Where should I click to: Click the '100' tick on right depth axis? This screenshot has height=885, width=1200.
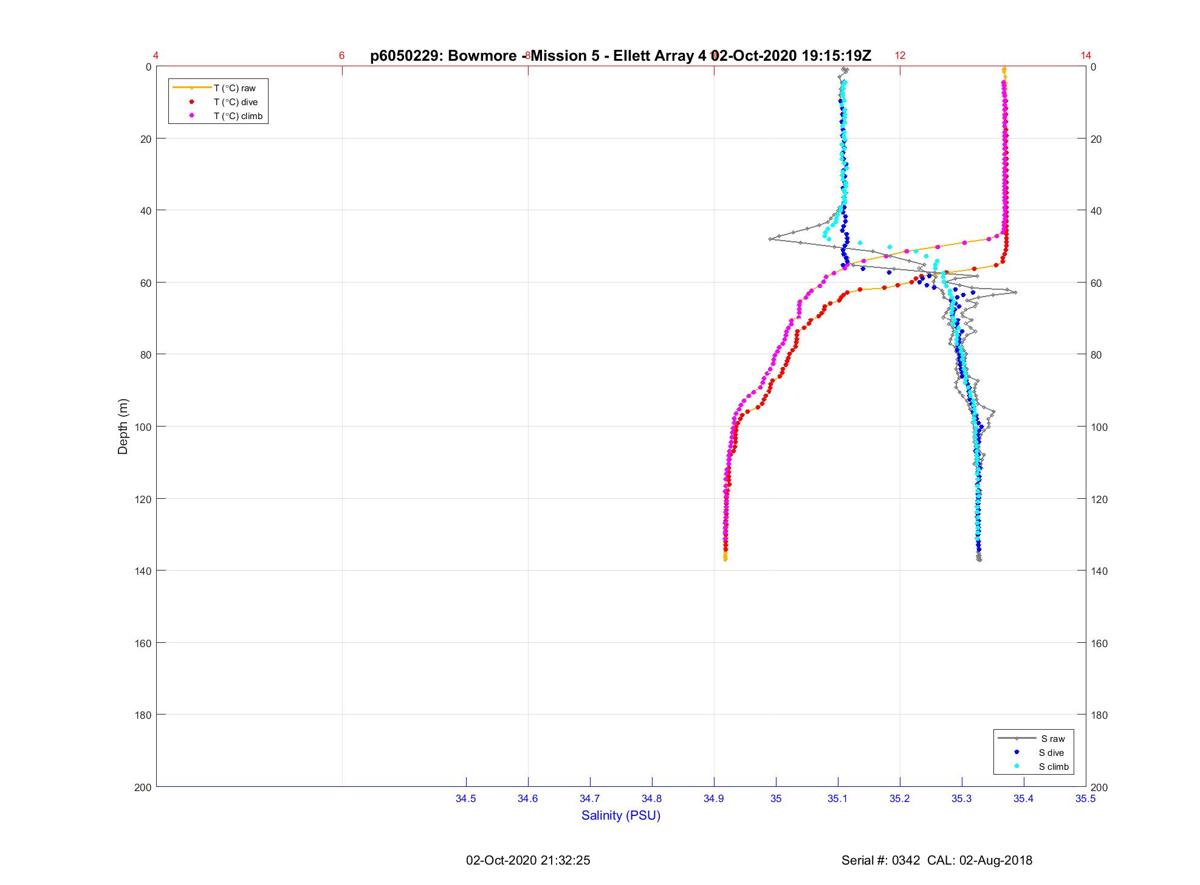[1101, 427]
